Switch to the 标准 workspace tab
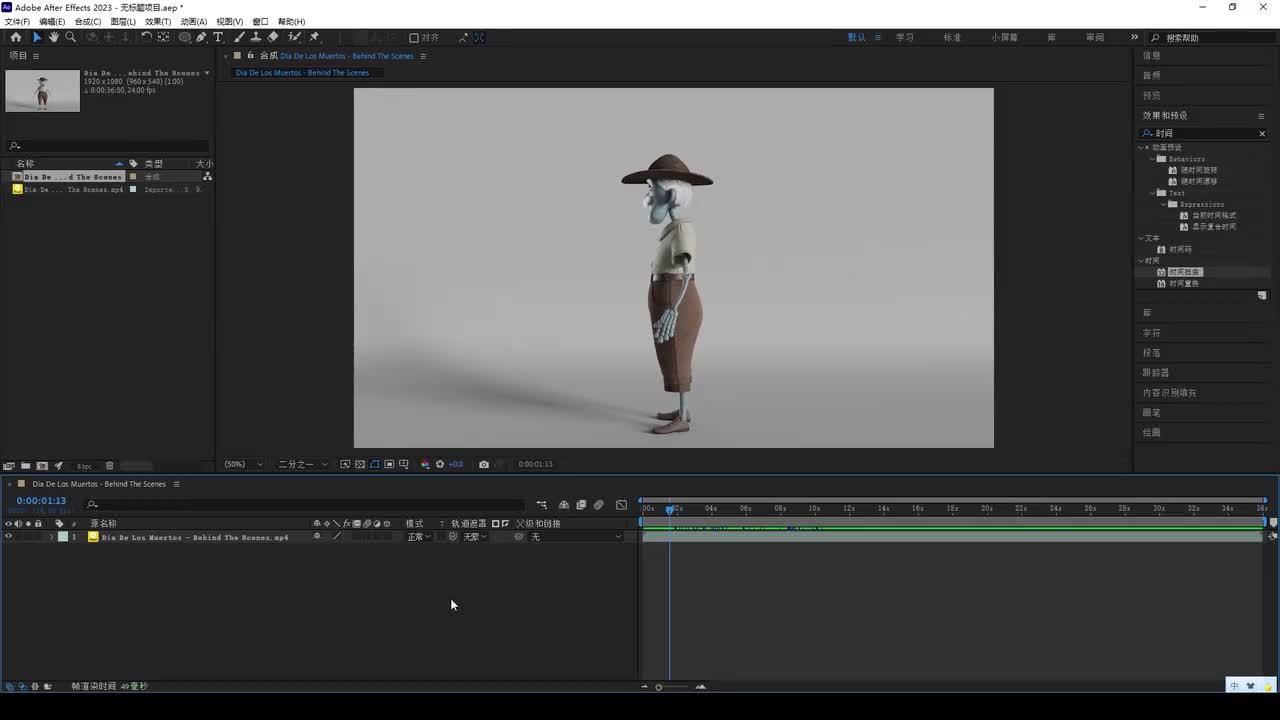 click(x=952, y=38)
